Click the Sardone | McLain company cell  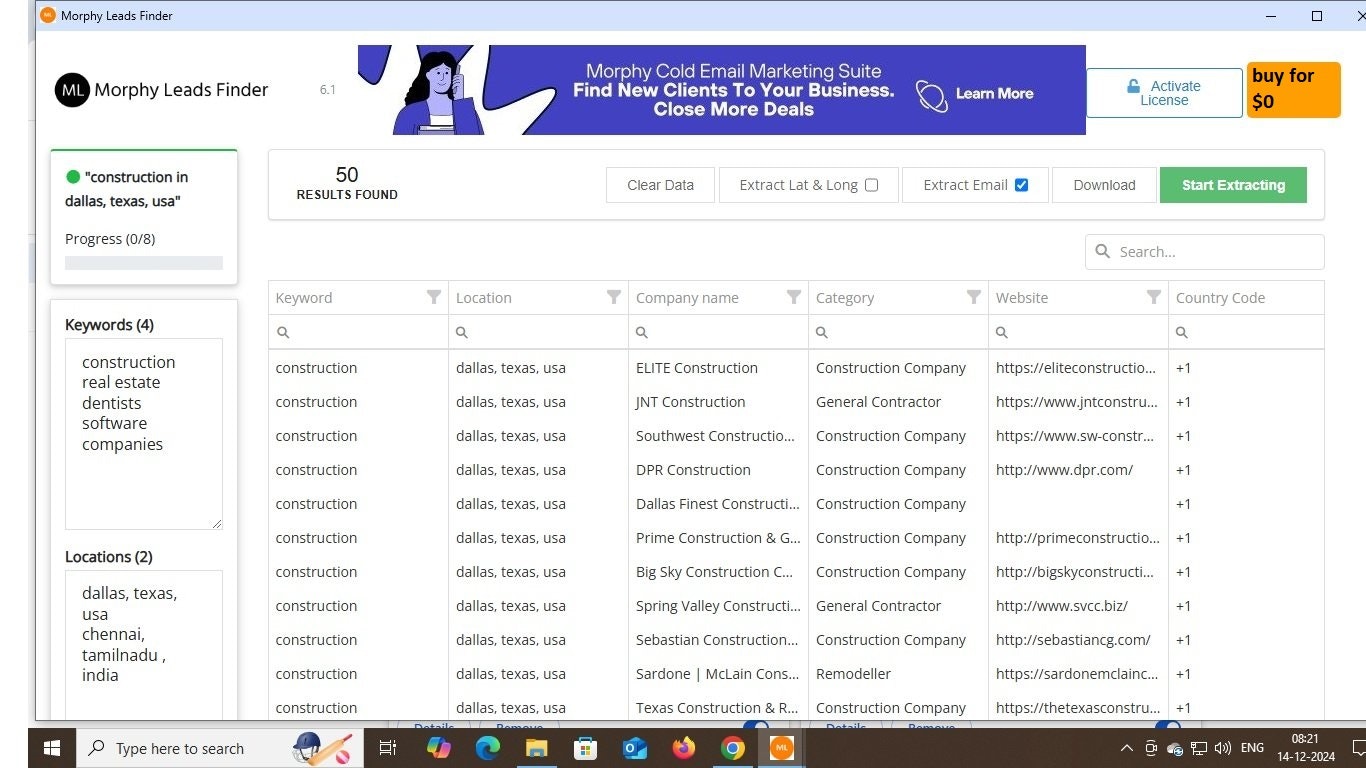(718, 674)
